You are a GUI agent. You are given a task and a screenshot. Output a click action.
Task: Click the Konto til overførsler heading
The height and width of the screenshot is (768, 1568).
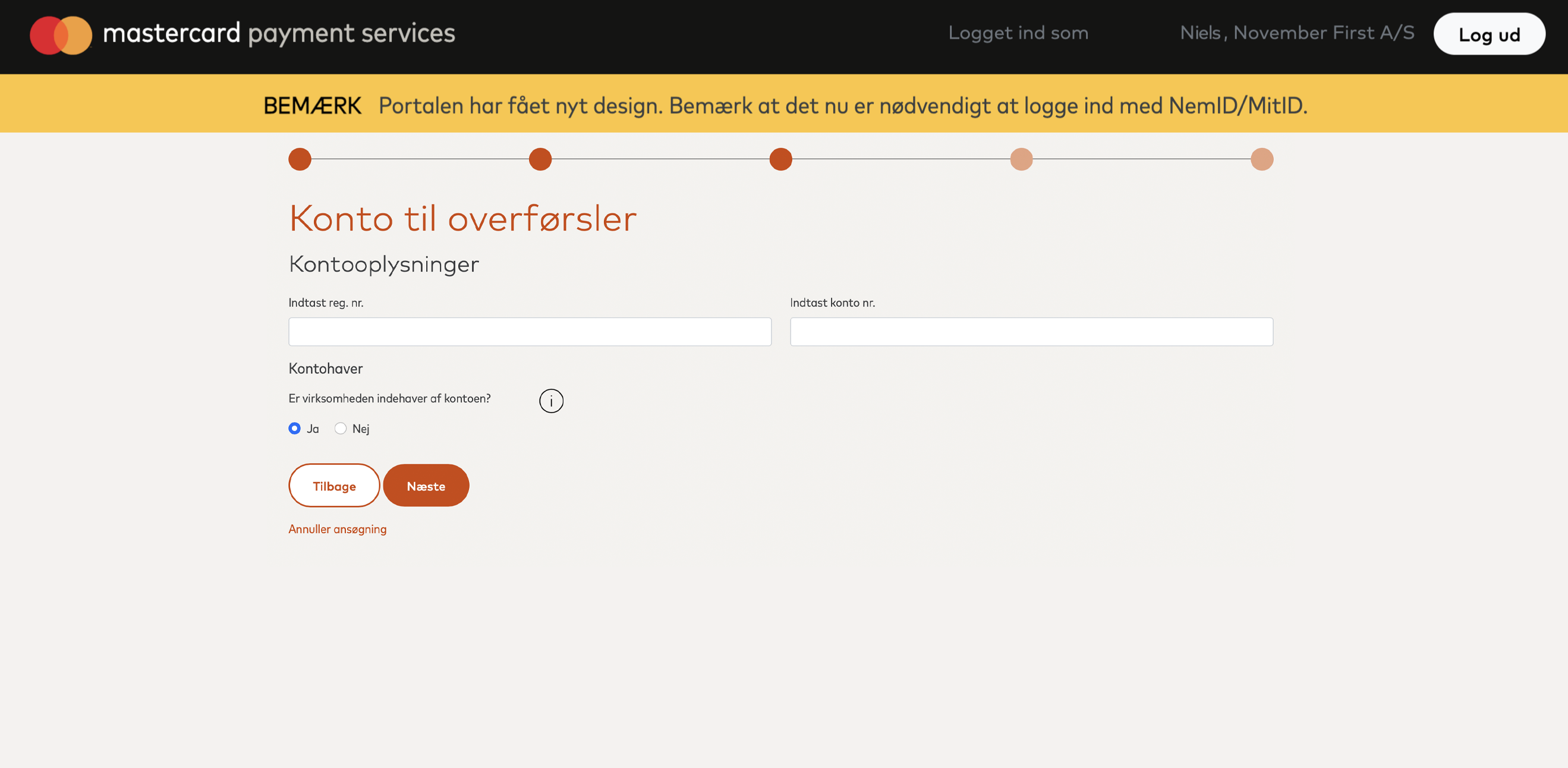pos(462,218)
